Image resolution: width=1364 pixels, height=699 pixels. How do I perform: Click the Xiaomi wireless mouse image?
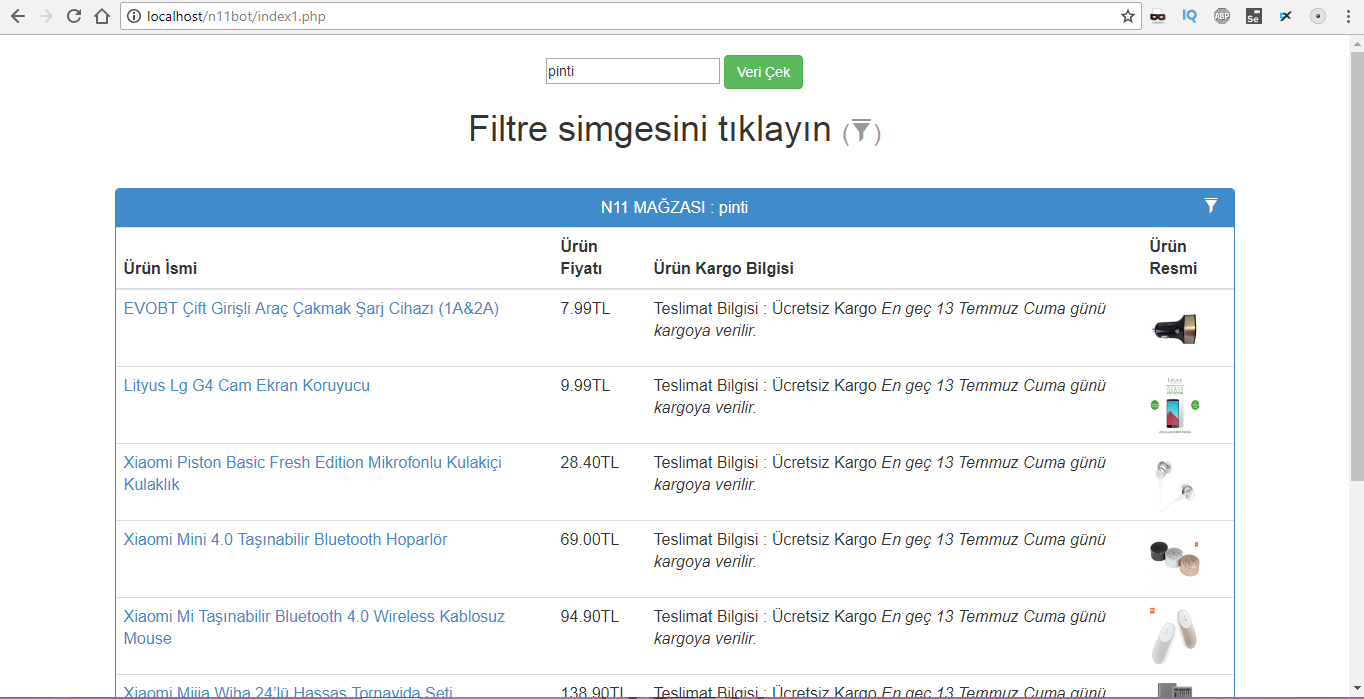point(1174,635)
